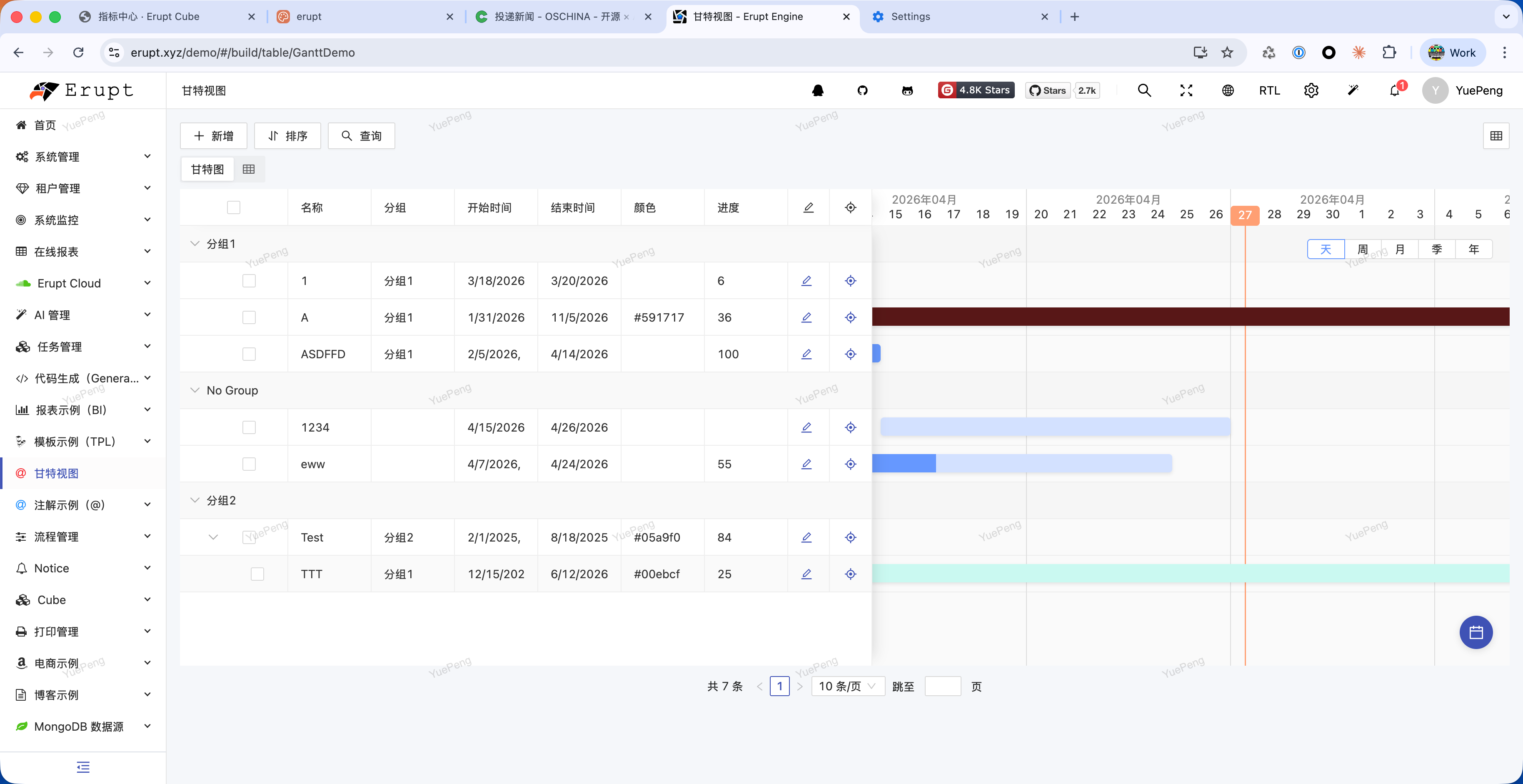Image resolution: width=1523 pixels, height=784 pixels.
Task: Click the dark red Gantt bar for A
Action: [x=1124, y=317]
